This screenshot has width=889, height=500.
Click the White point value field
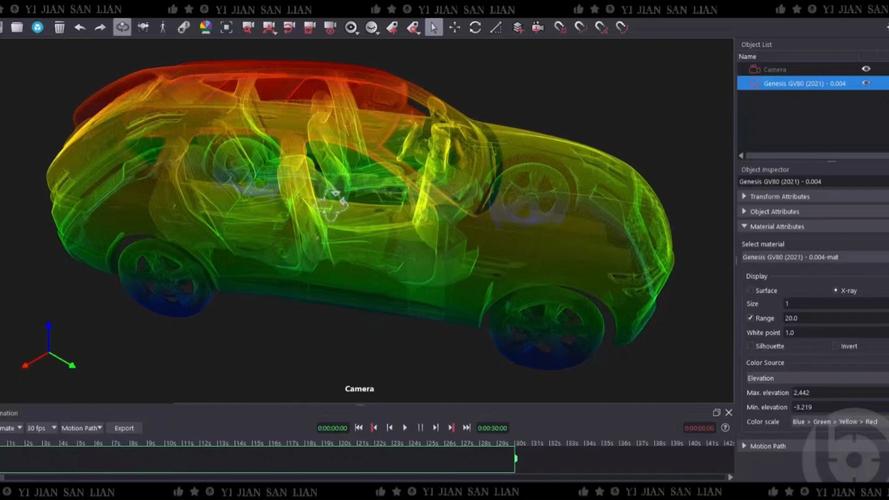coord(836,333)
